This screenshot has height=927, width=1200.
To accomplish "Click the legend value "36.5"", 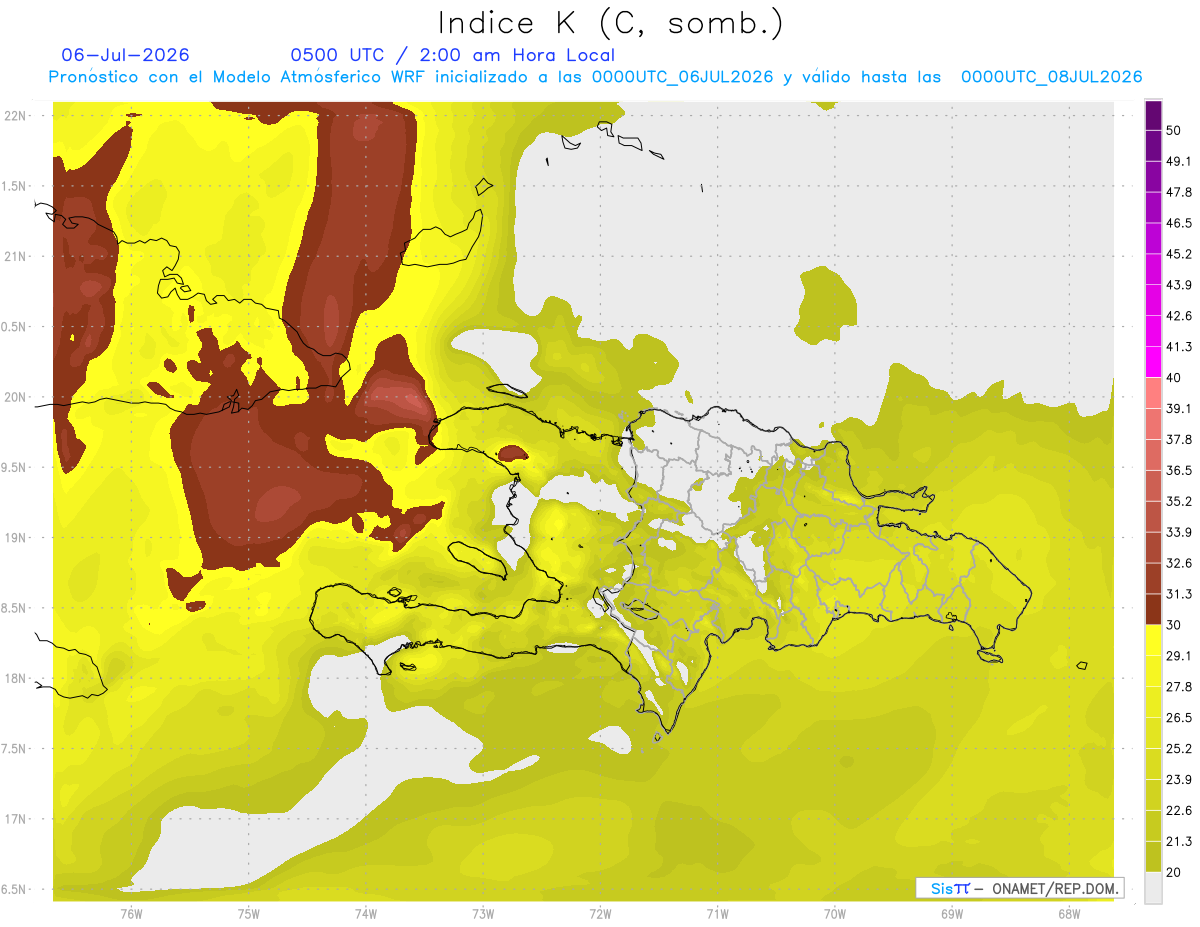I will (x=1179, y=470).
